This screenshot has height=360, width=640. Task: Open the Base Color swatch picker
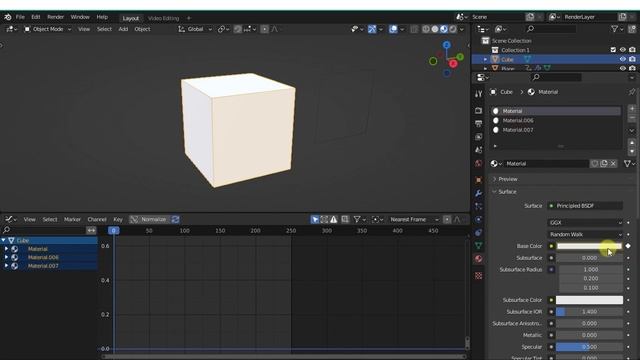click(589, 246)
